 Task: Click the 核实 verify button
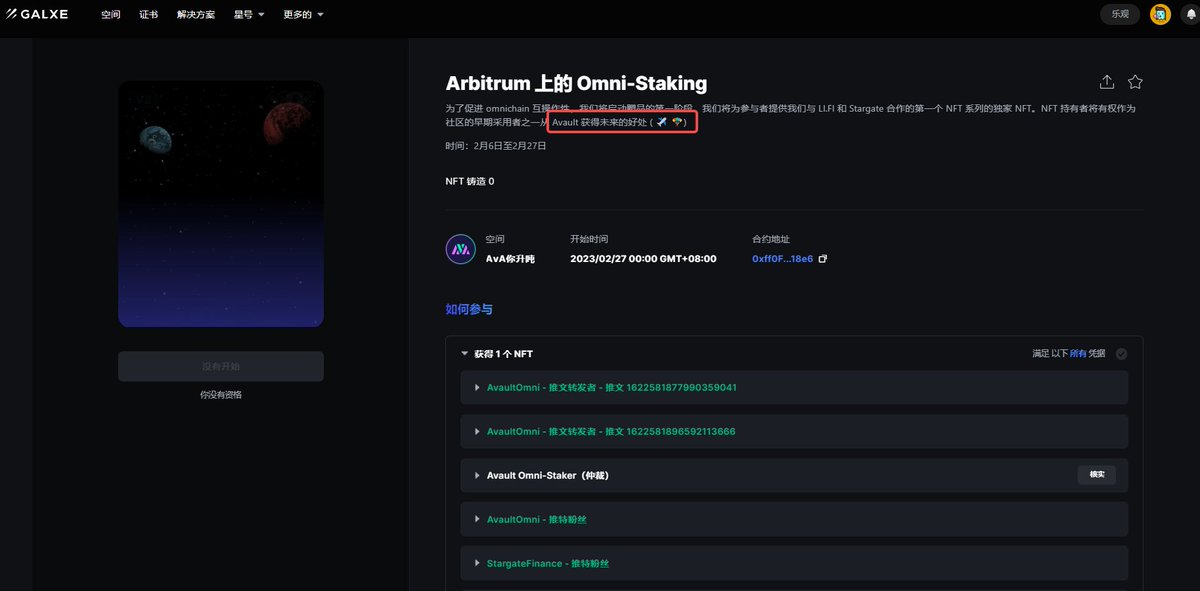tap(1096, 474)
